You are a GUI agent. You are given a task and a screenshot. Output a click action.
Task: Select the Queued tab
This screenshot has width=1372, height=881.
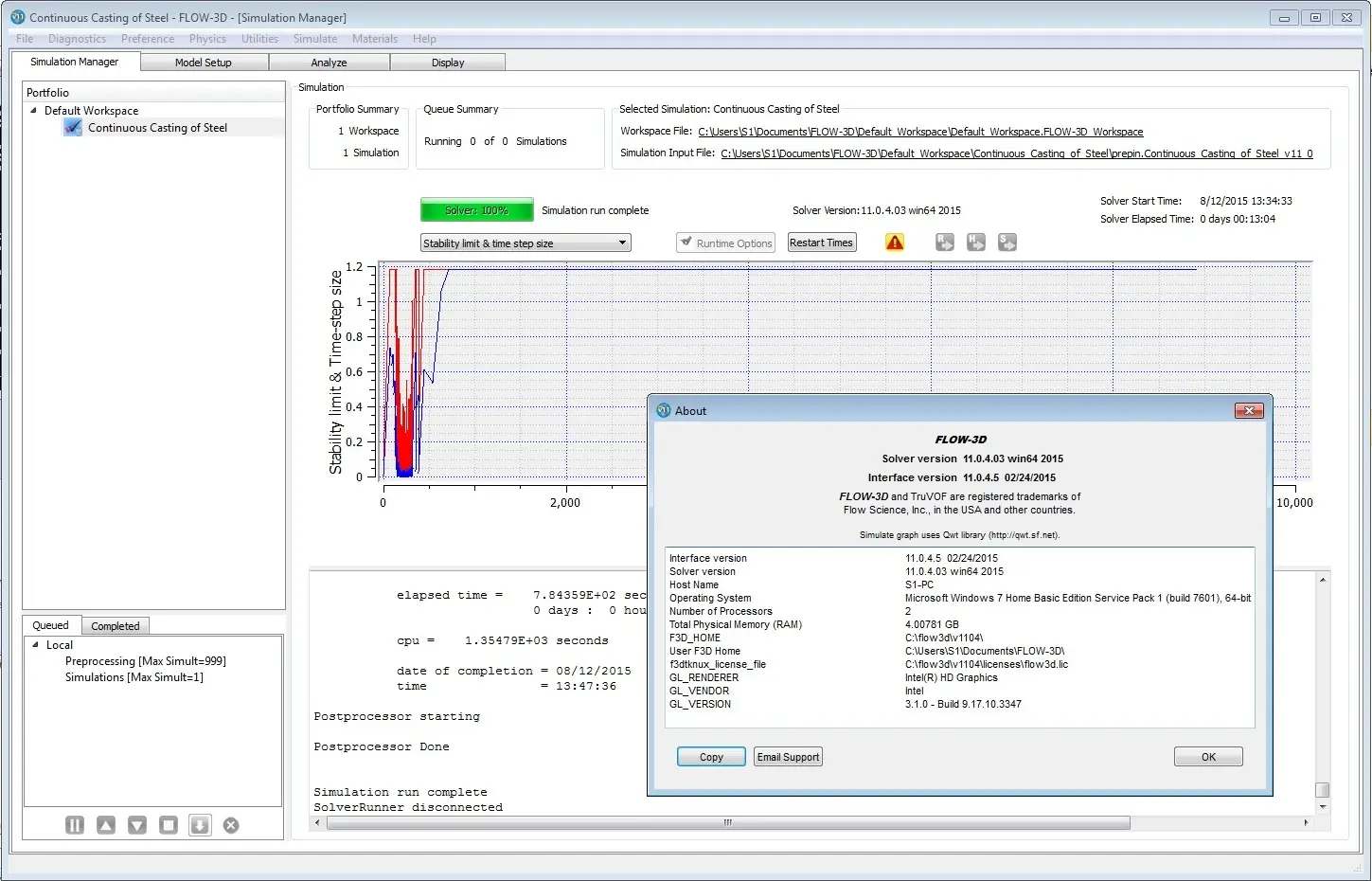(51, 625)
